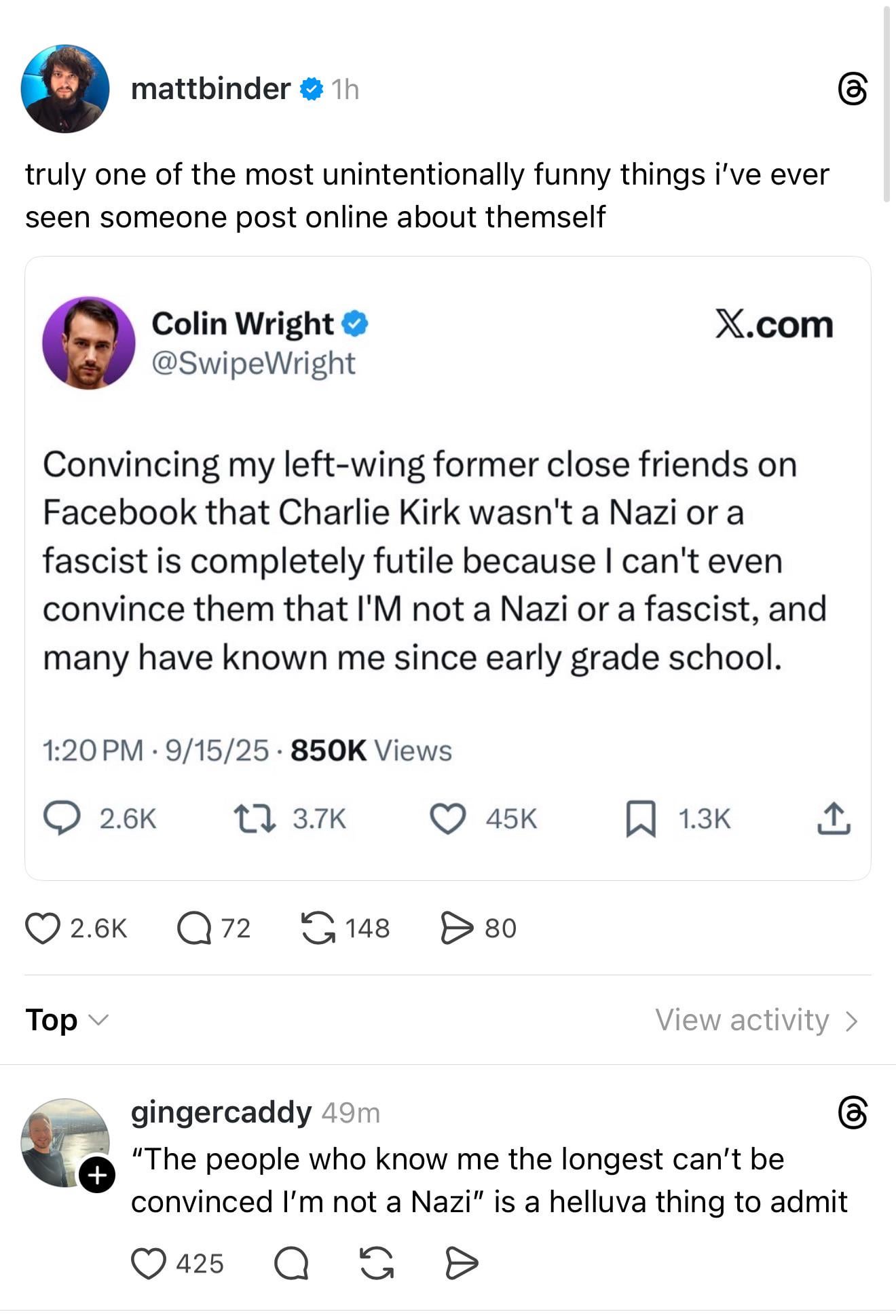
Task: Open the Top sort dropdown
Action: click(67, 1020)
